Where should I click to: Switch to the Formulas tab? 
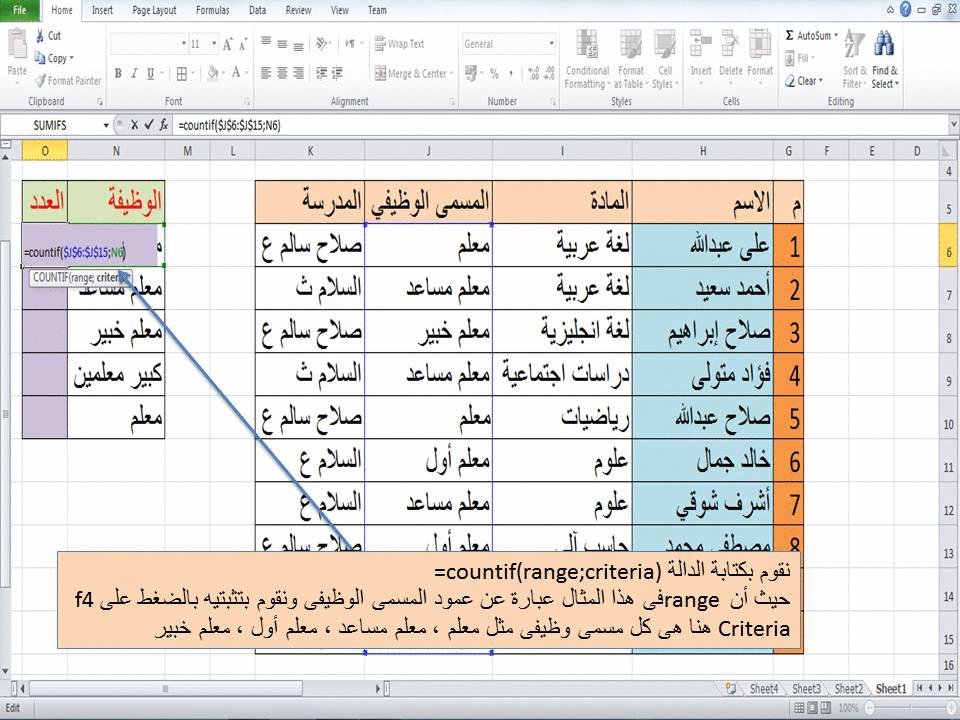click(x=212, y=10)
